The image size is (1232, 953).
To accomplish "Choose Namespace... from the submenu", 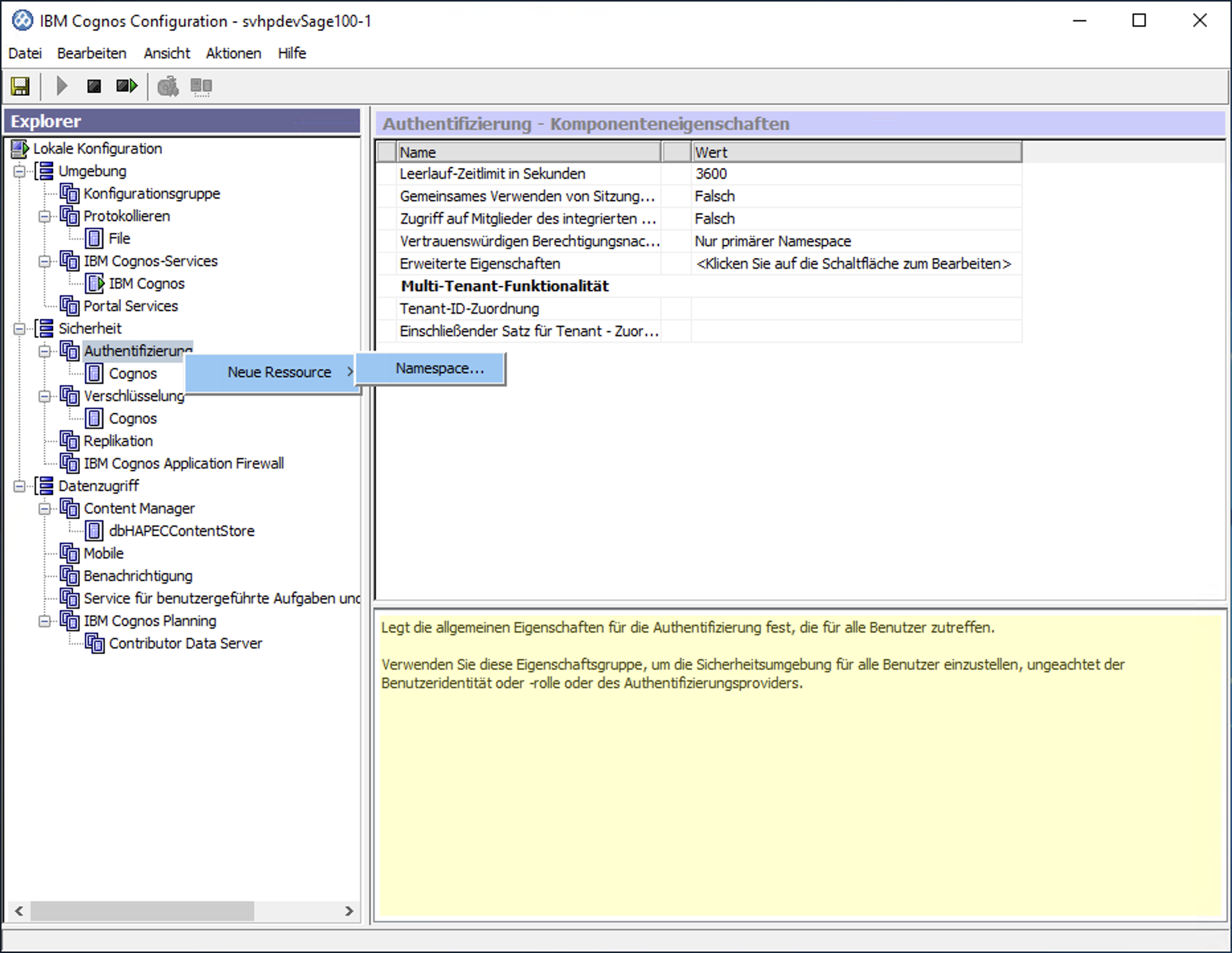I will click(439, 369).
